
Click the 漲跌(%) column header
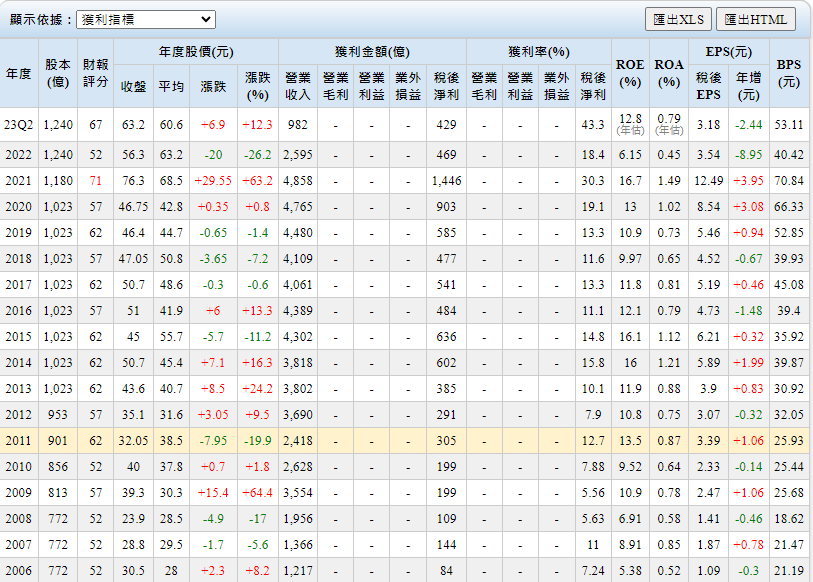click(x=258, y=87)
